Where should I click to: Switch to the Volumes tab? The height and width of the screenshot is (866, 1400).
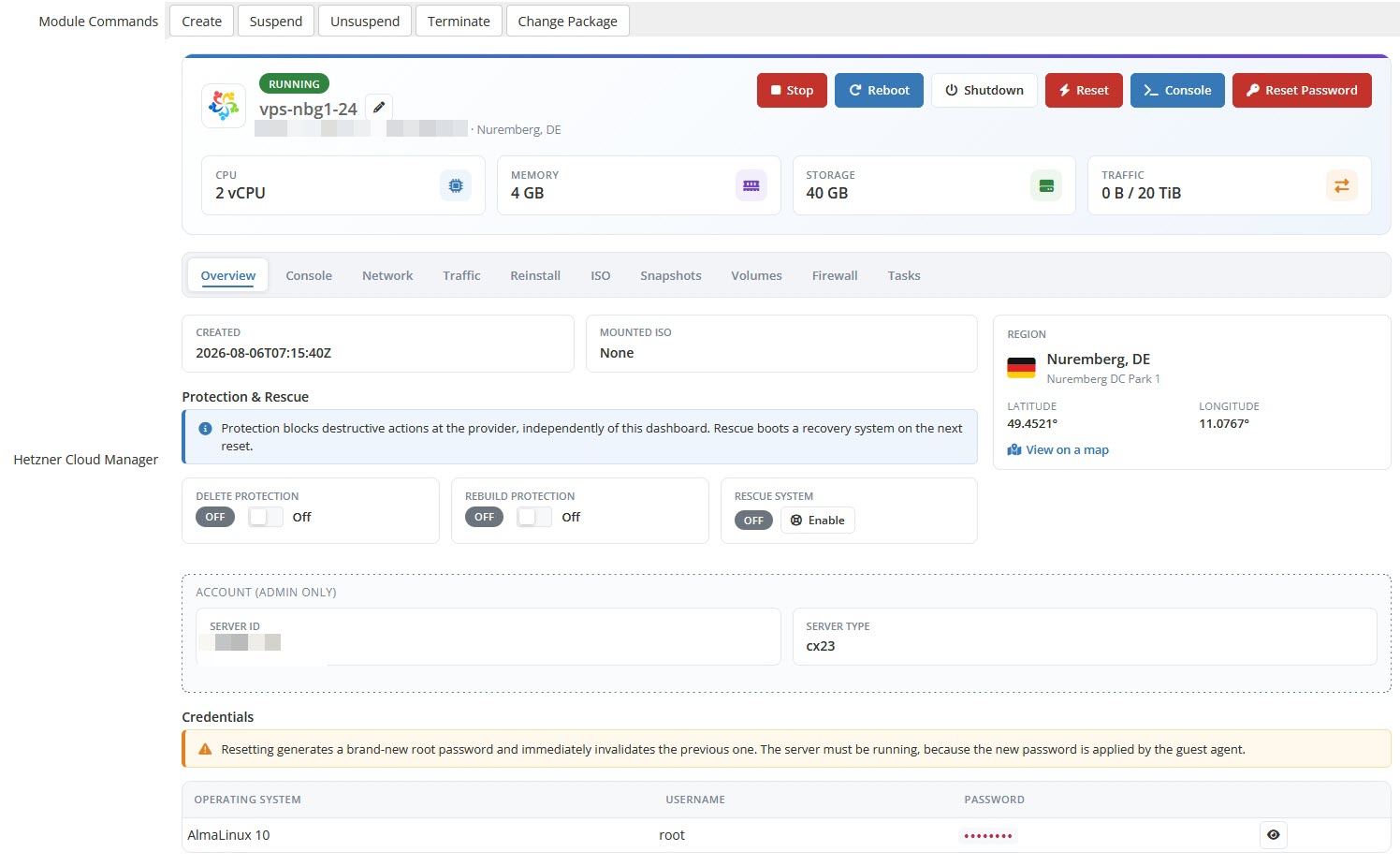click(x=756, y=275)
